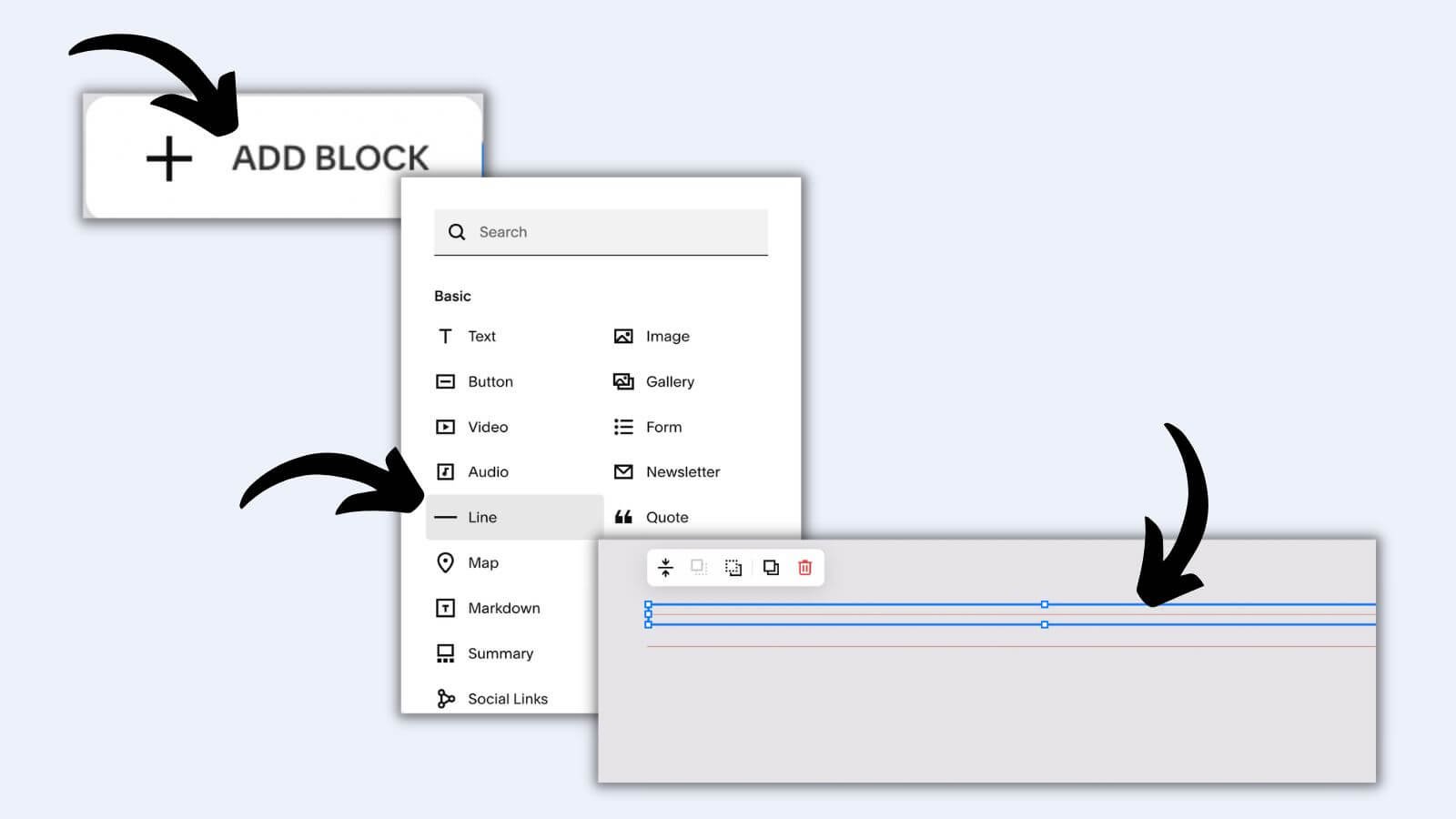
Task: Click the Text block T icon
Action: point(445,336)
